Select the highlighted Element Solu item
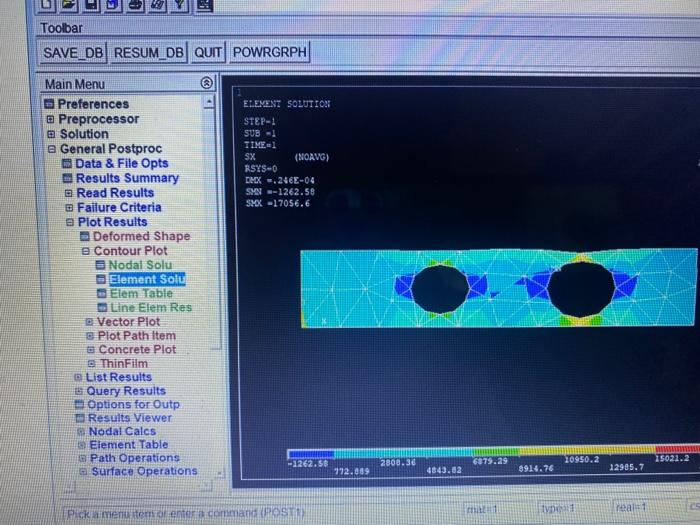Image resolution: width=700 pixels, height=525 pixels. coord(147,279)
